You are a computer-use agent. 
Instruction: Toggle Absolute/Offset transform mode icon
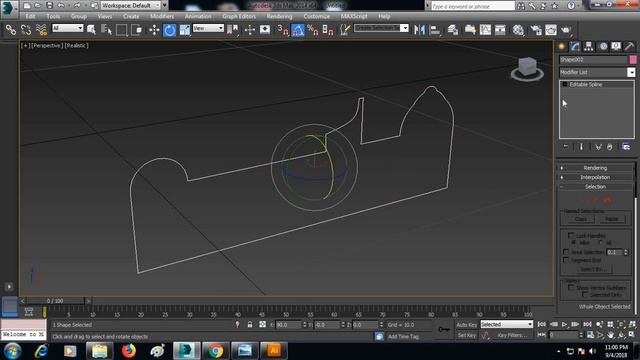click(262, 324)
